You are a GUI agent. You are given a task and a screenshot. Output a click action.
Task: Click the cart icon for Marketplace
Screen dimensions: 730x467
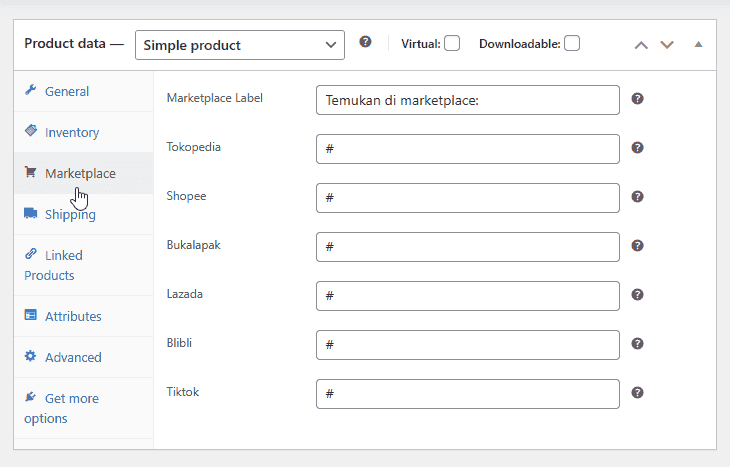pos(31,172)
